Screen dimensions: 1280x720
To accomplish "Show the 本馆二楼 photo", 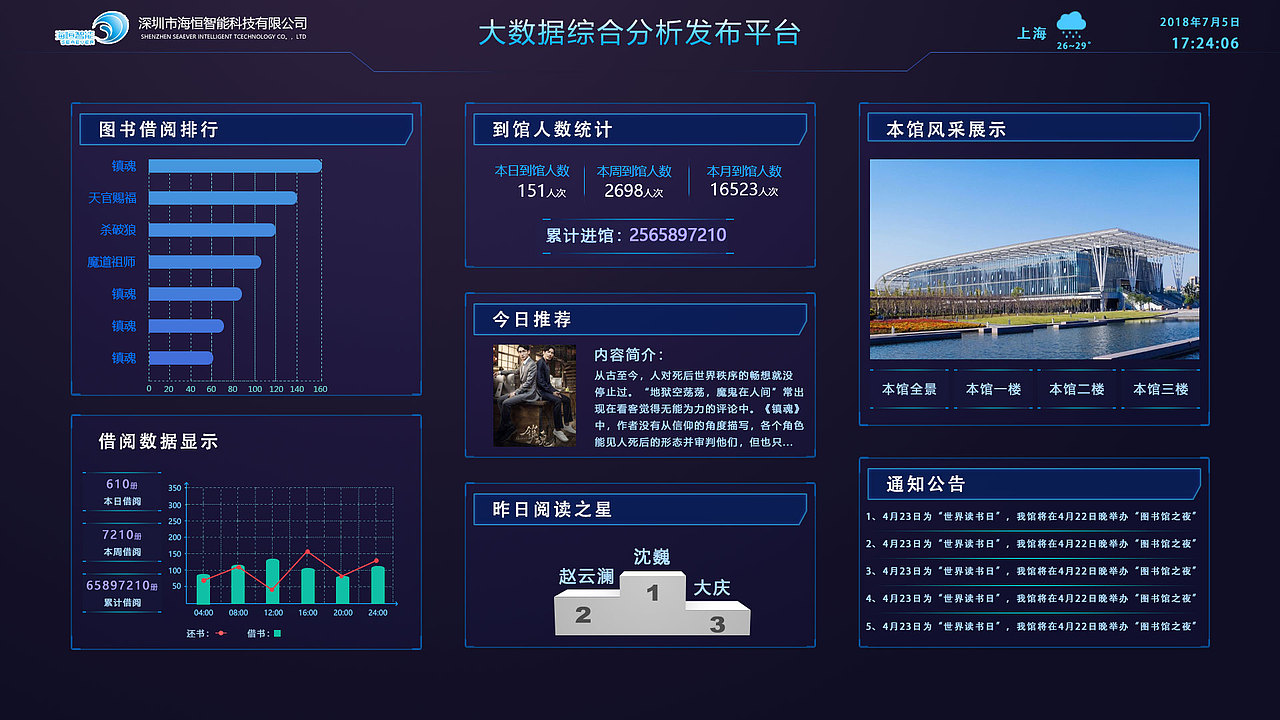I will [1077, 389].
